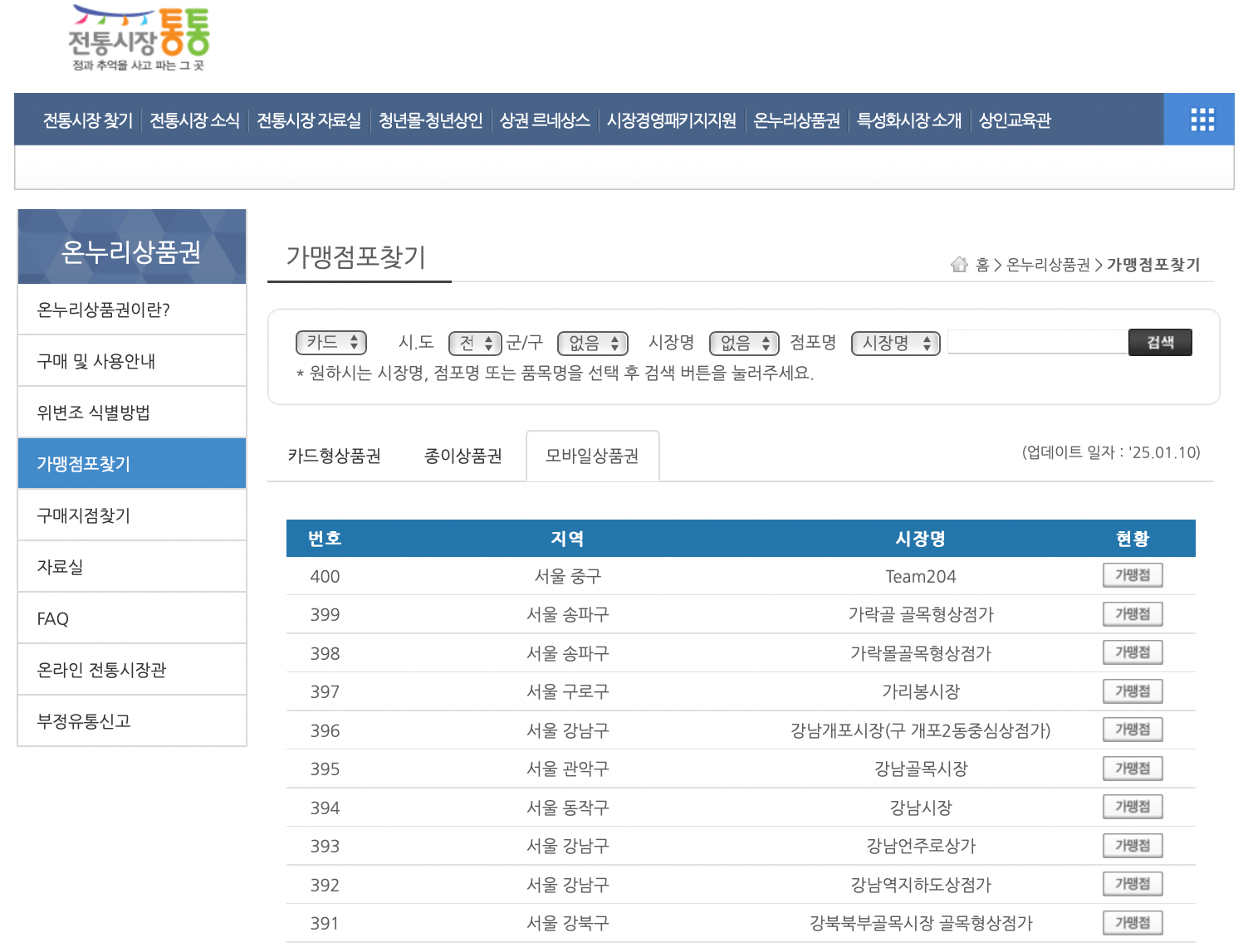The image size is (1253, 952).
Task: Click market name 가리봉시장
Action: point(921,691)
